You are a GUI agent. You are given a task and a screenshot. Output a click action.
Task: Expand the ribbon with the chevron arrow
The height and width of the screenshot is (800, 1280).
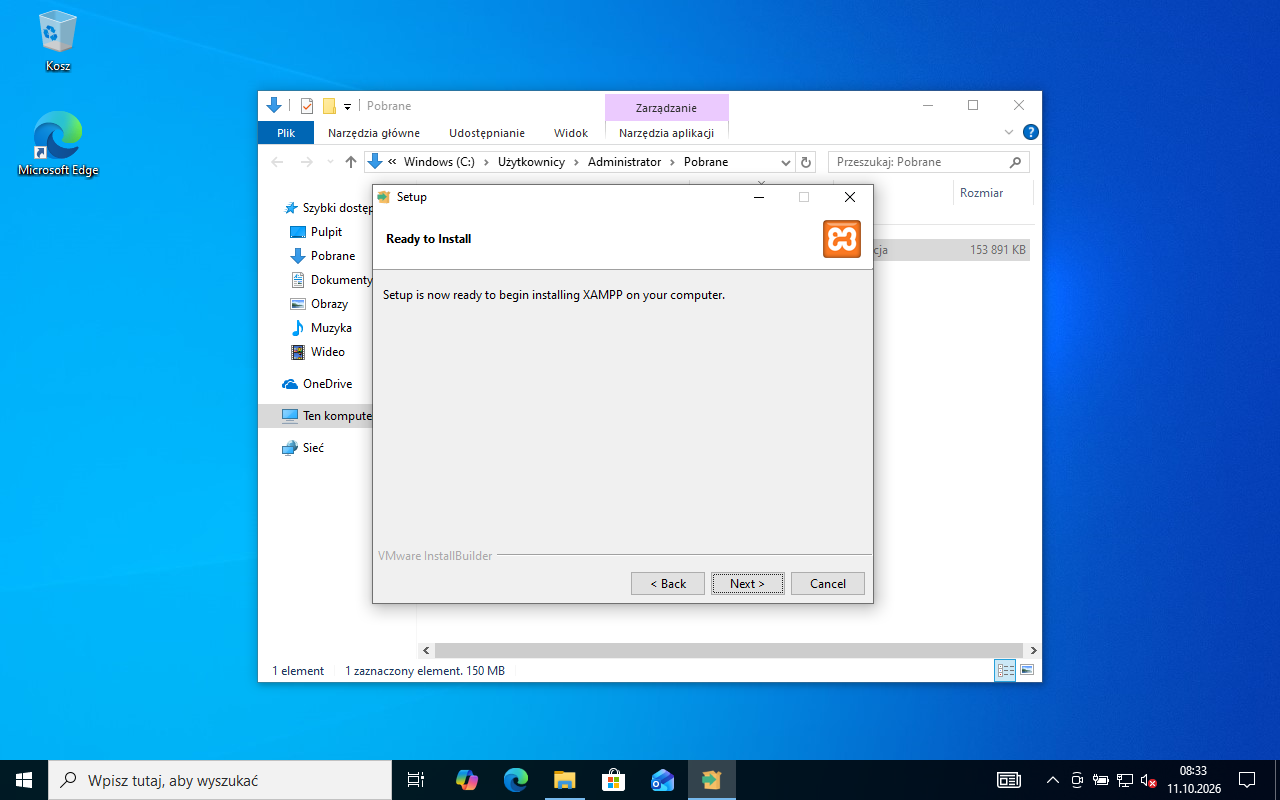pos(1009,132)
